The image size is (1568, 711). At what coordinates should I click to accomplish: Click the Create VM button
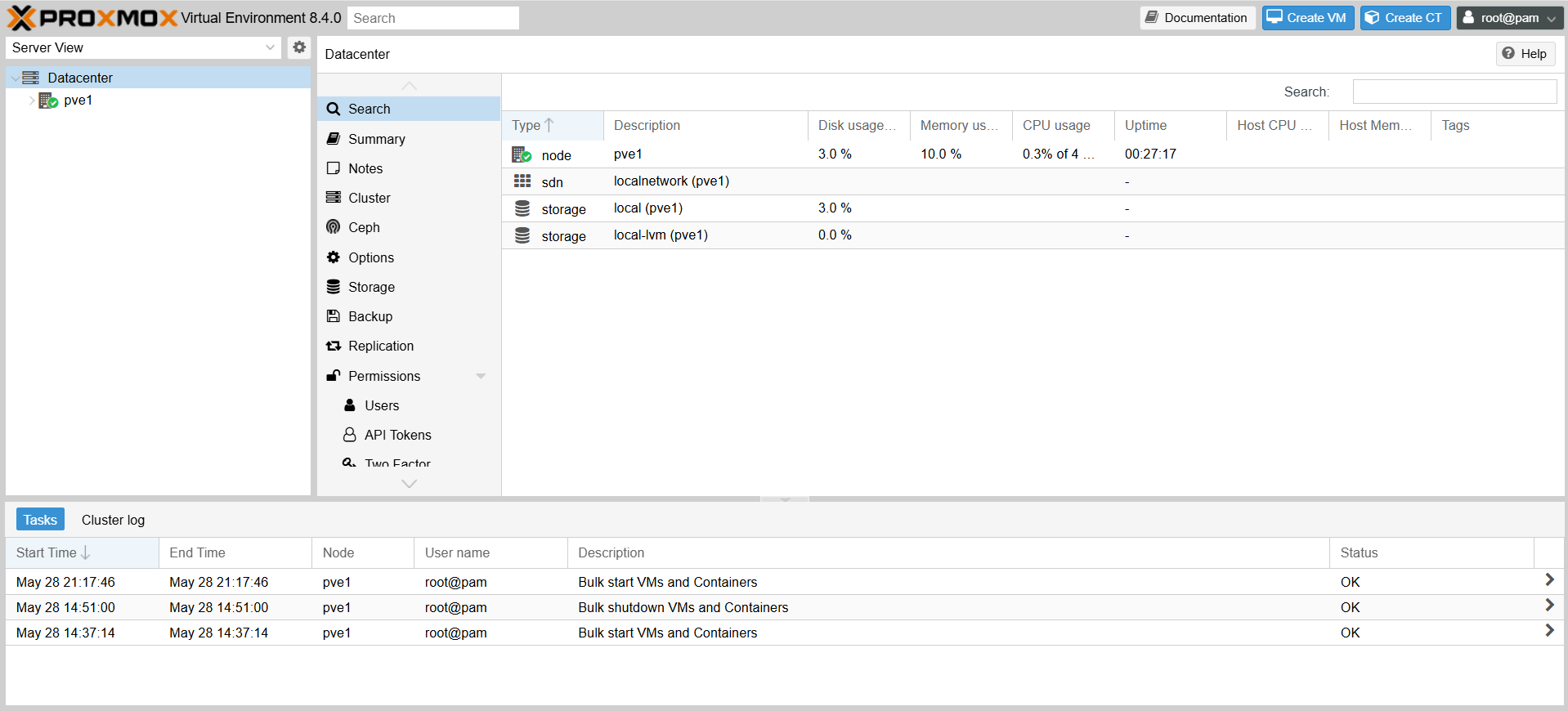coord(1308,18)
